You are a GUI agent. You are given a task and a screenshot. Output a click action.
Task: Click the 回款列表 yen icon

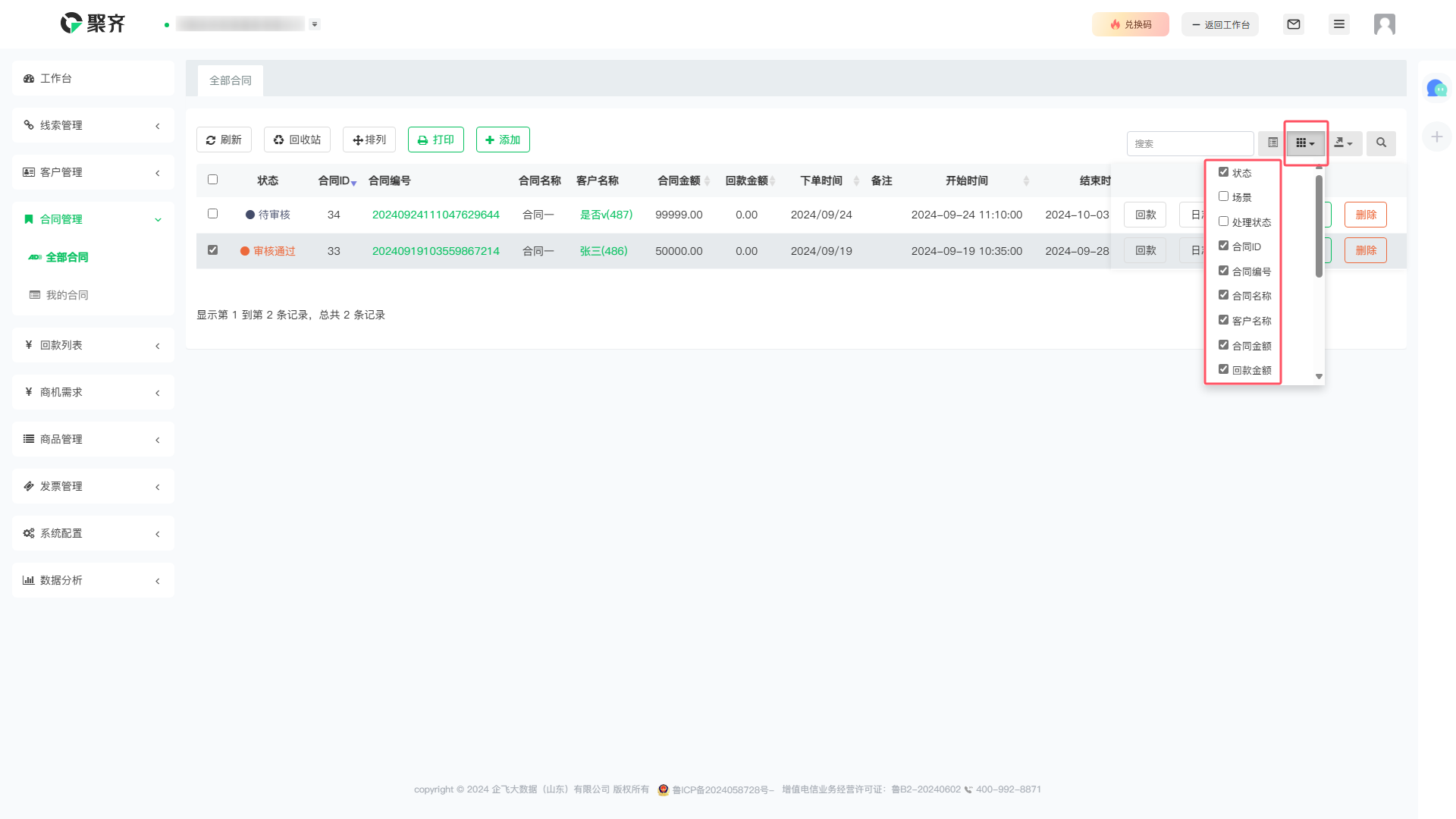(x=29, y=345)
